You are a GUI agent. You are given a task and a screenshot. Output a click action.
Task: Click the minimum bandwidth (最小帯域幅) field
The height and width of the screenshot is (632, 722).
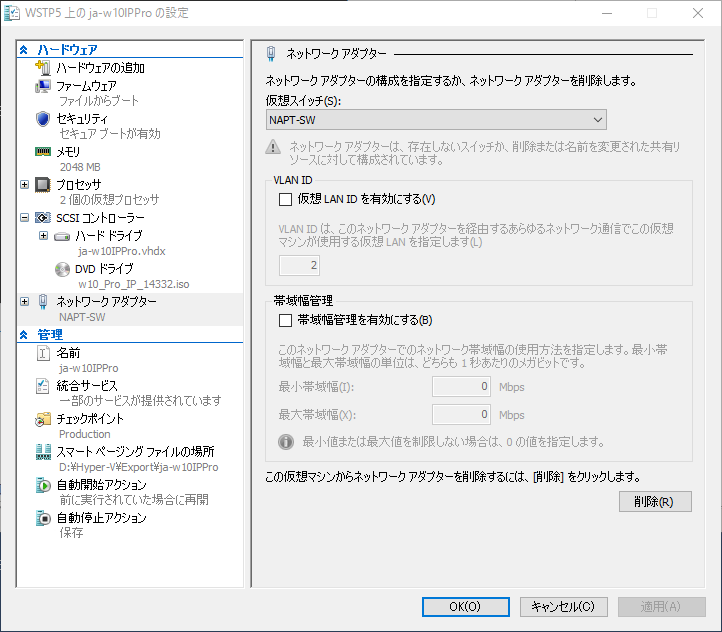pos(461,387)
